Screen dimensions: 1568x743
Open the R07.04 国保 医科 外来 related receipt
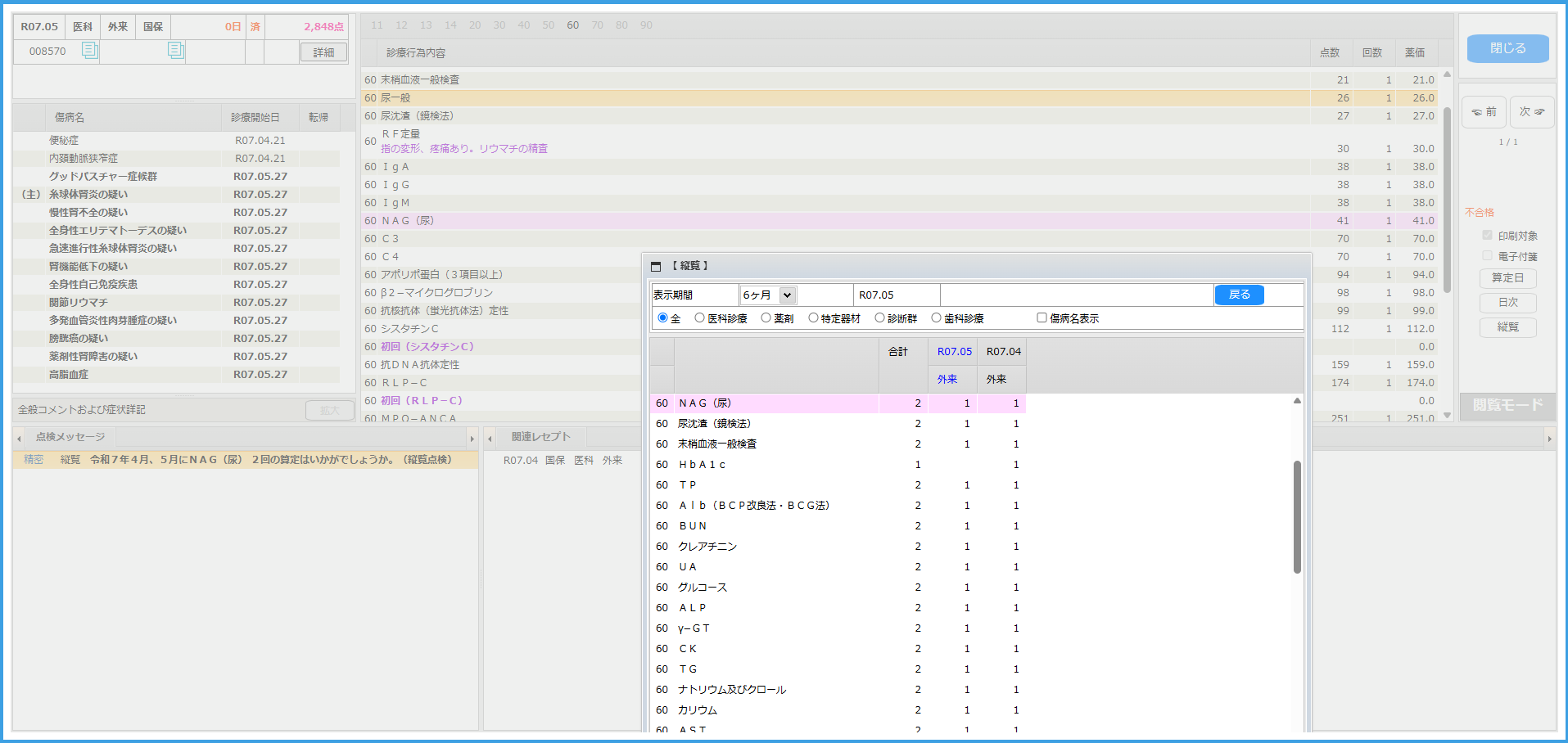pos(563,461)
